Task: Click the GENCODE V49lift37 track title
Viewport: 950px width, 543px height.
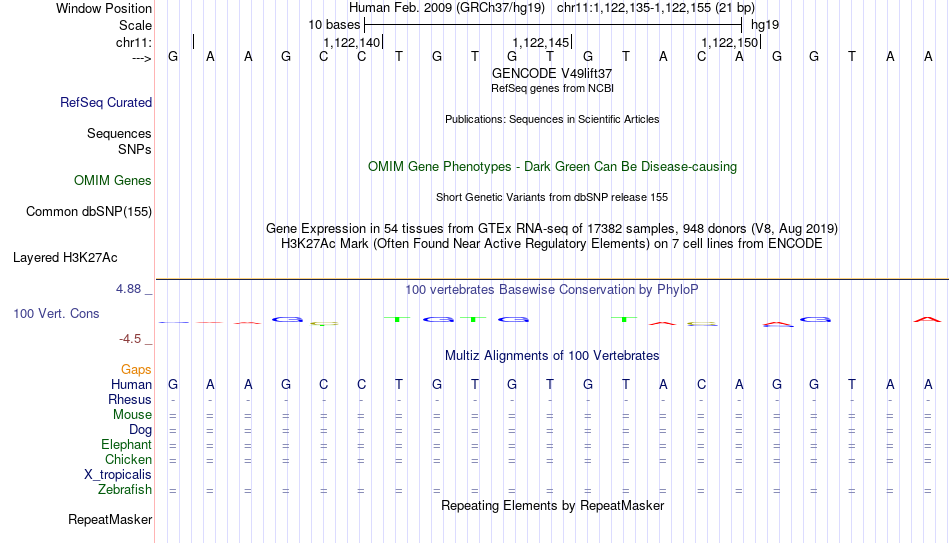Action: 552,73
